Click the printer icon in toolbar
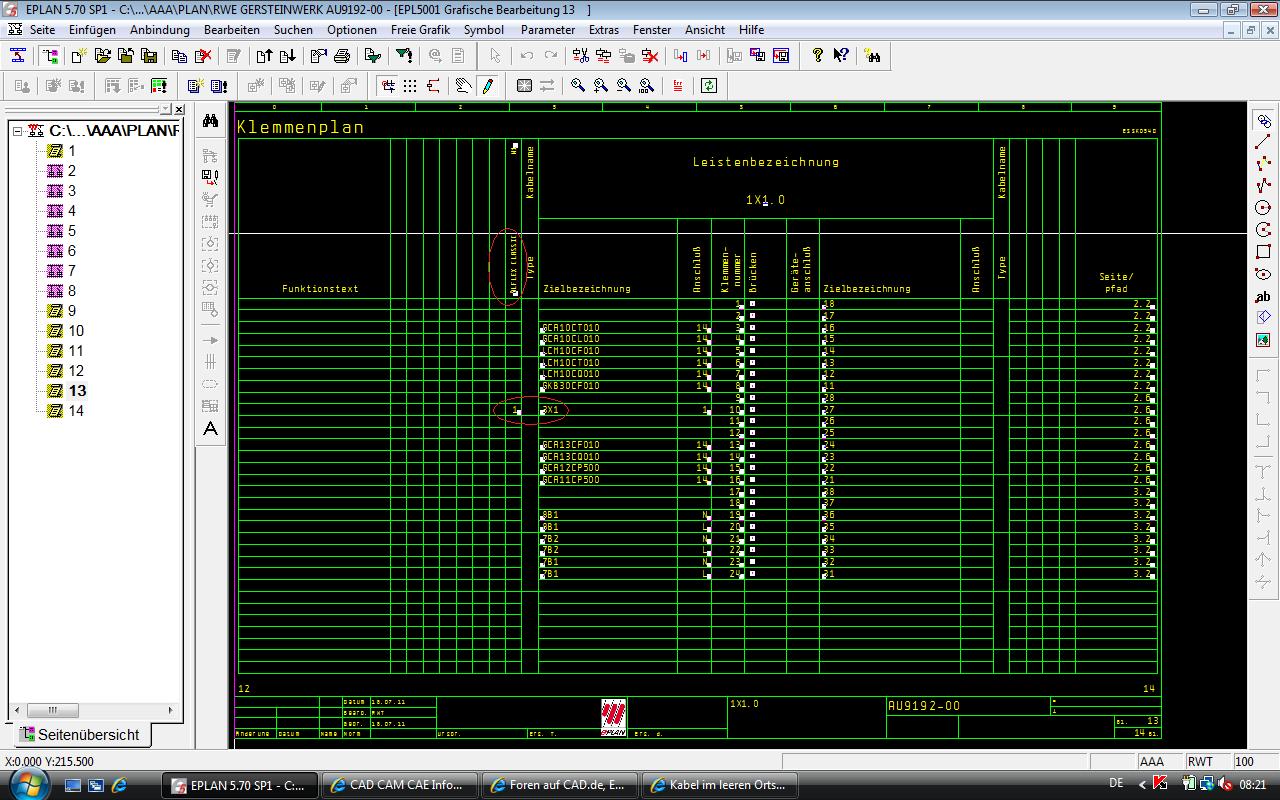Viewport: 1280px width, 800px height. (342, 56)
